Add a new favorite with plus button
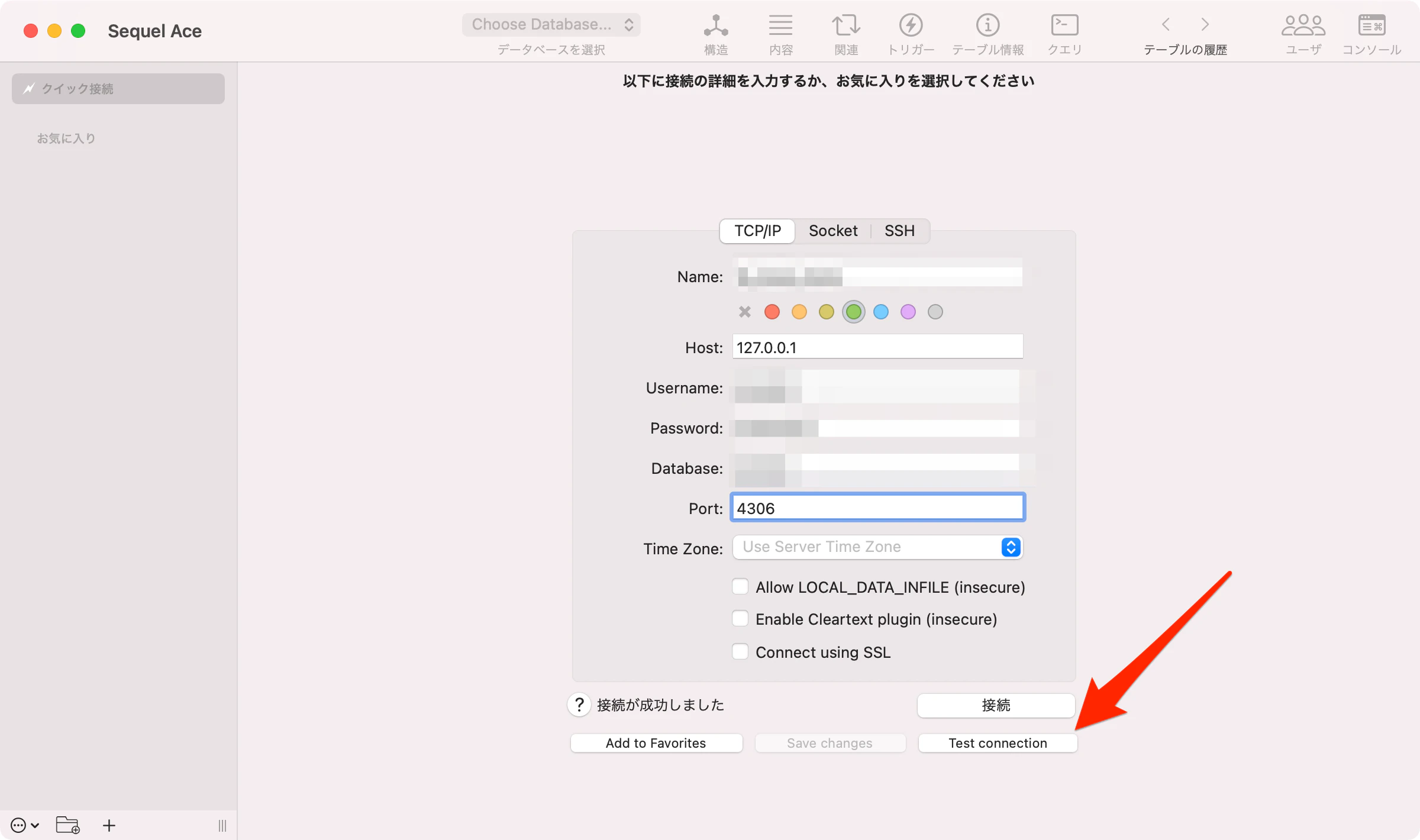This screenshot has height=840, width=1420. tap(109, 825)
